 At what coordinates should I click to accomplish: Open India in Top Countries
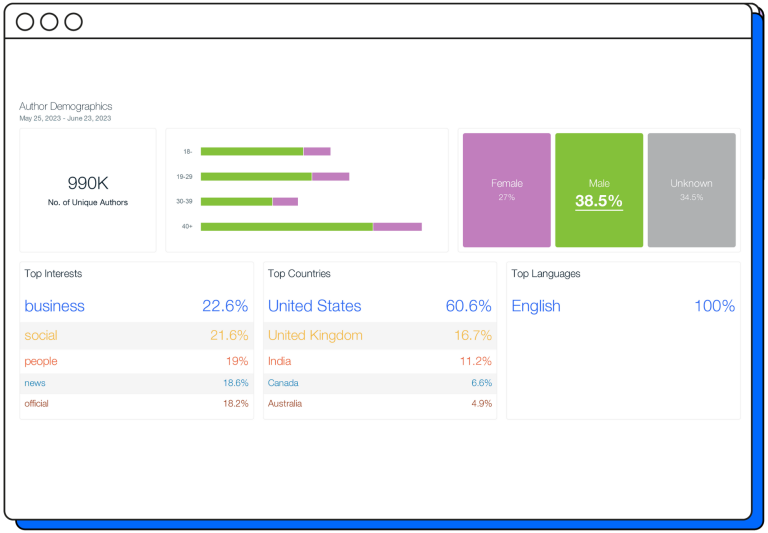[280, 361]
